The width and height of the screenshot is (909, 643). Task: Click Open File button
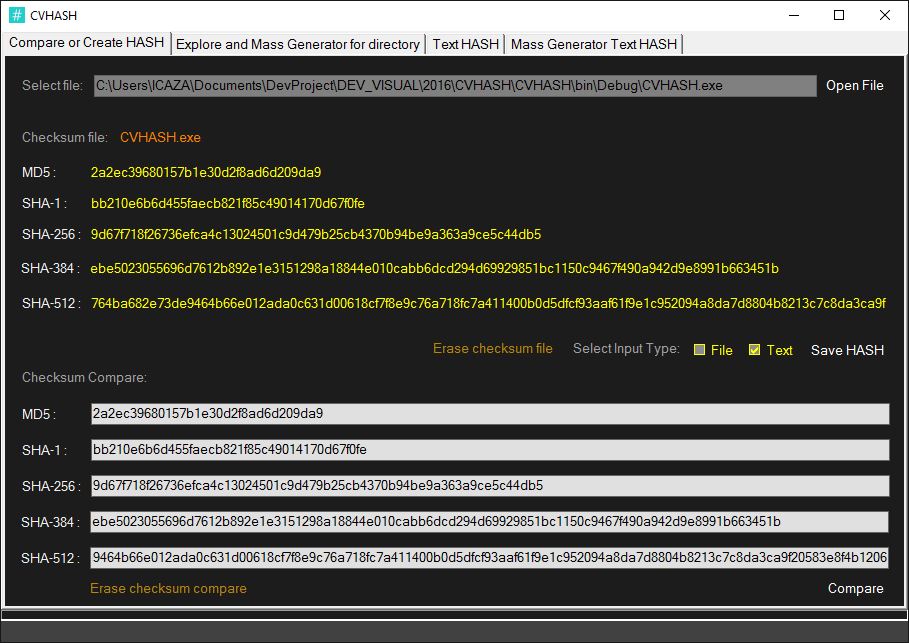855,86
